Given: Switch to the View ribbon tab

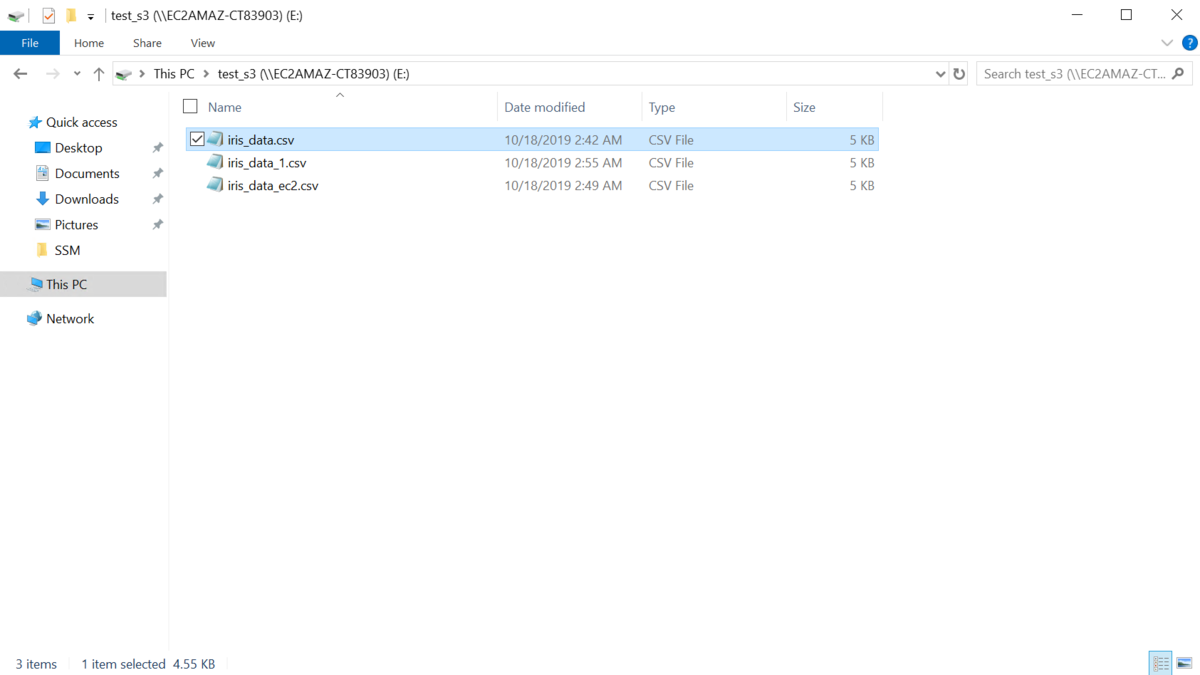Looking at the screenshot, I should [203, 43].
